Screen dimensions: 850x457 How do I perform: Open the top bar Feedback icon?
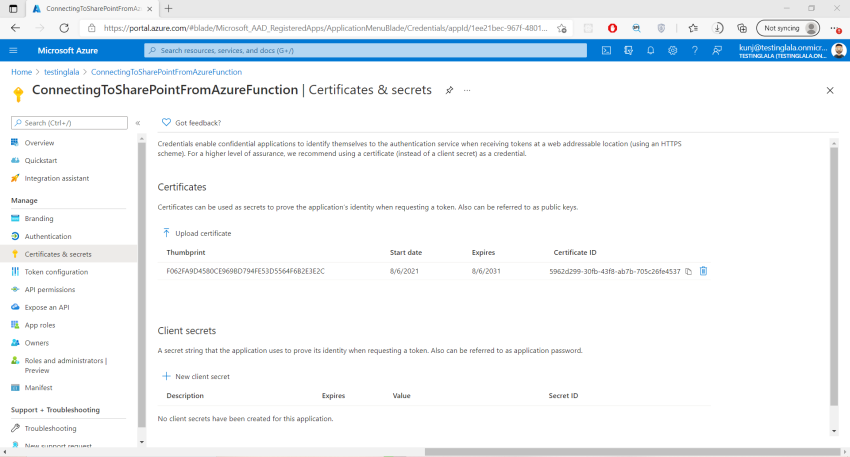point(717,50)
